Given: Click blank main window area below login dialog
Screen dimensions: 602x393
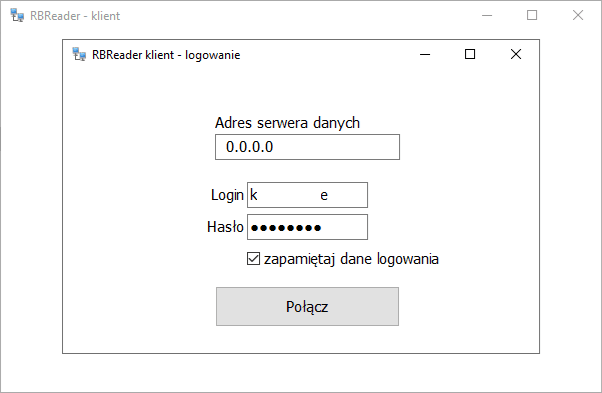Looking at the screenshot, I should pos(301,372).
